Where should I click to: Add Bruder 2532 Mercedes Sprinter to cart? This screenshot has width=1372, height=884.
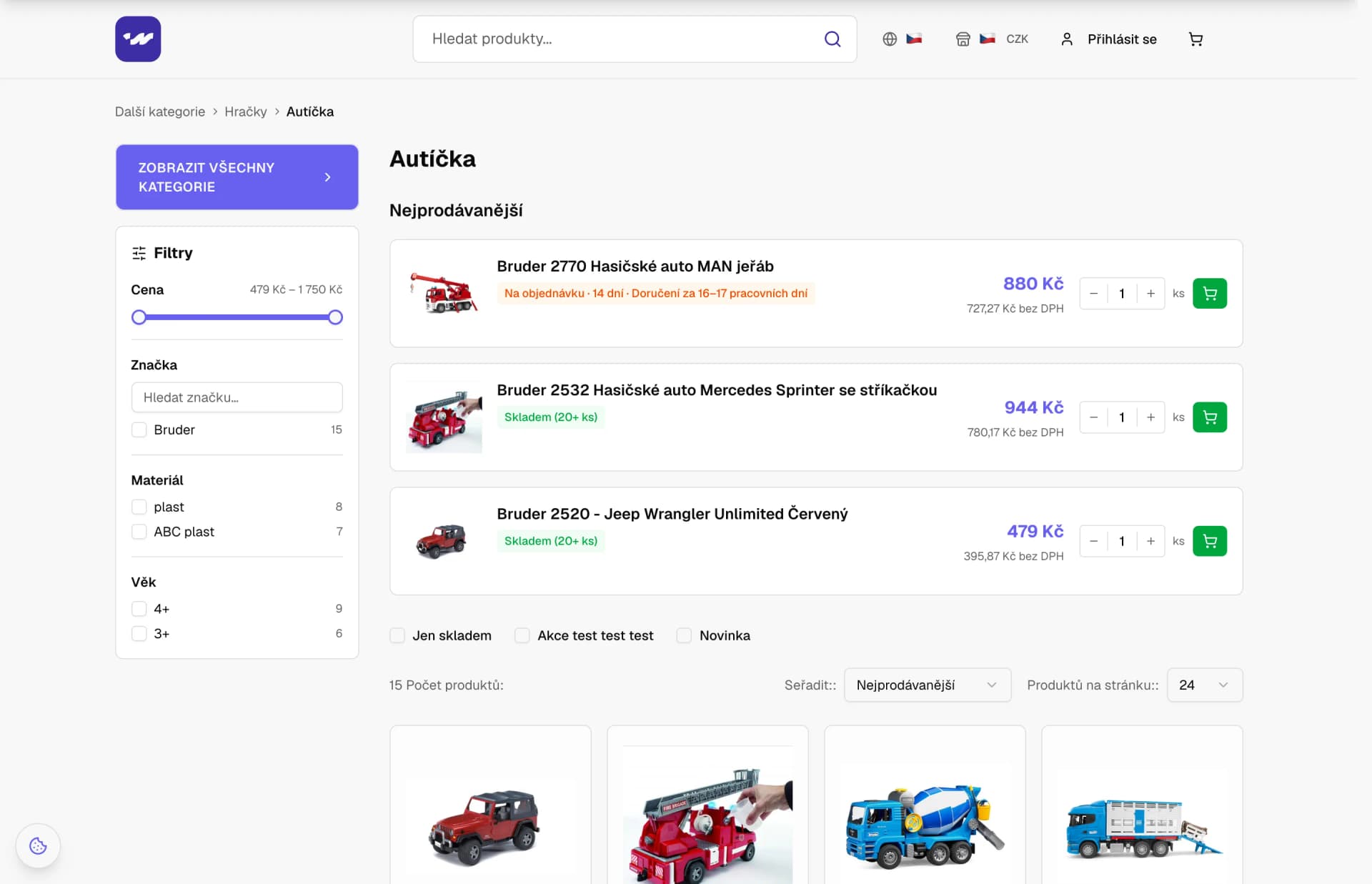tap(1210, 417)
